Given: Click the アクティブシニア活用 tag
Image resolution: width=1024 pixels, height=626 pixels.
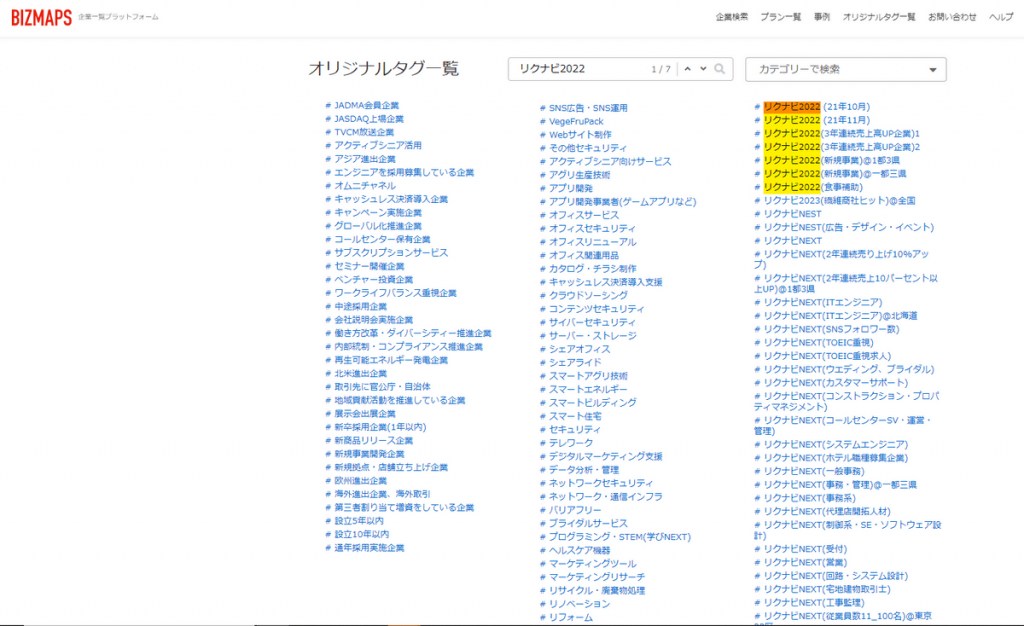Looking at the screenshot, I should (x=378, y=146).
